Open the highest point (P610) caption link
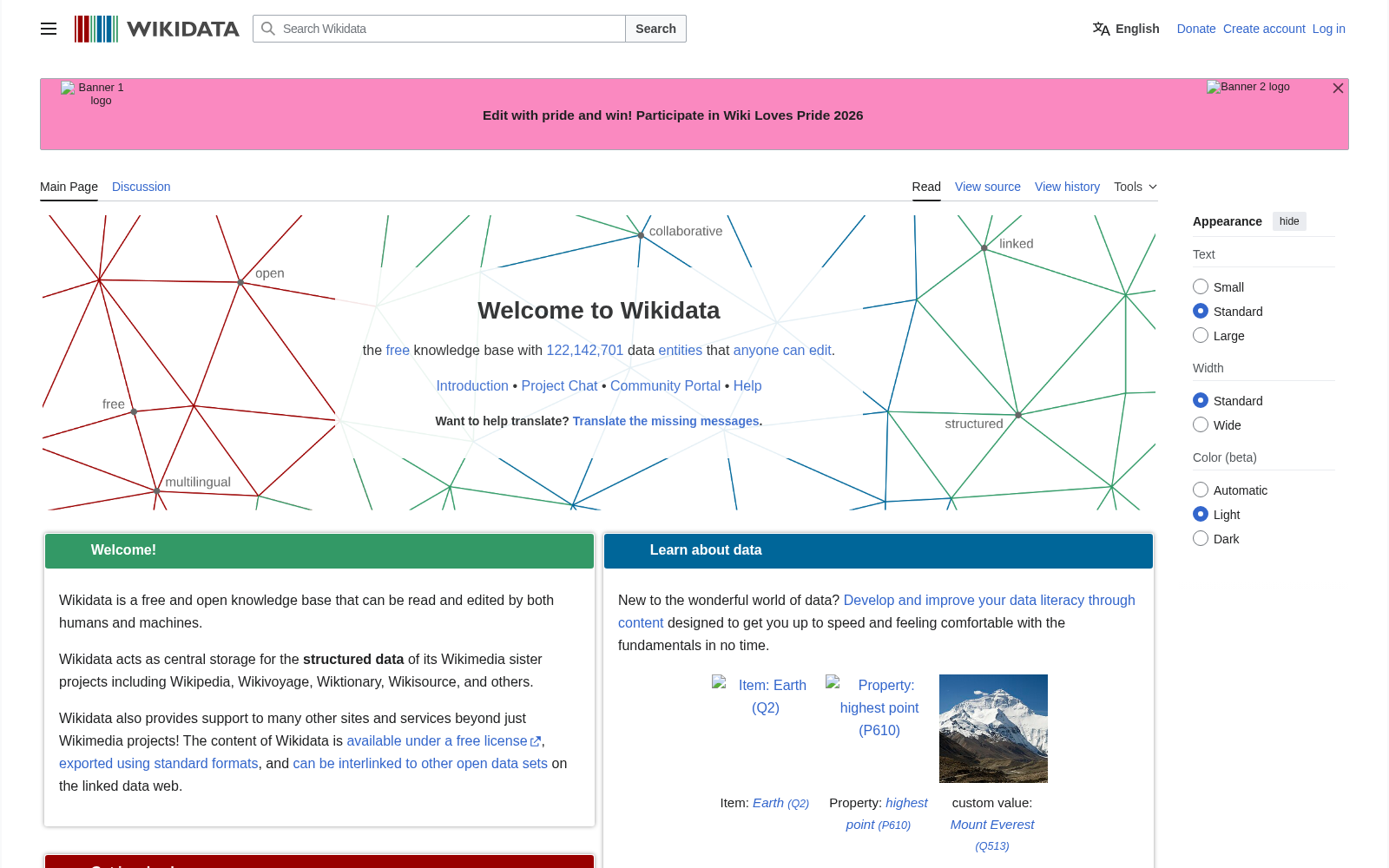The width and height of the screenshot is (1389, 868). tap(886, 813)
